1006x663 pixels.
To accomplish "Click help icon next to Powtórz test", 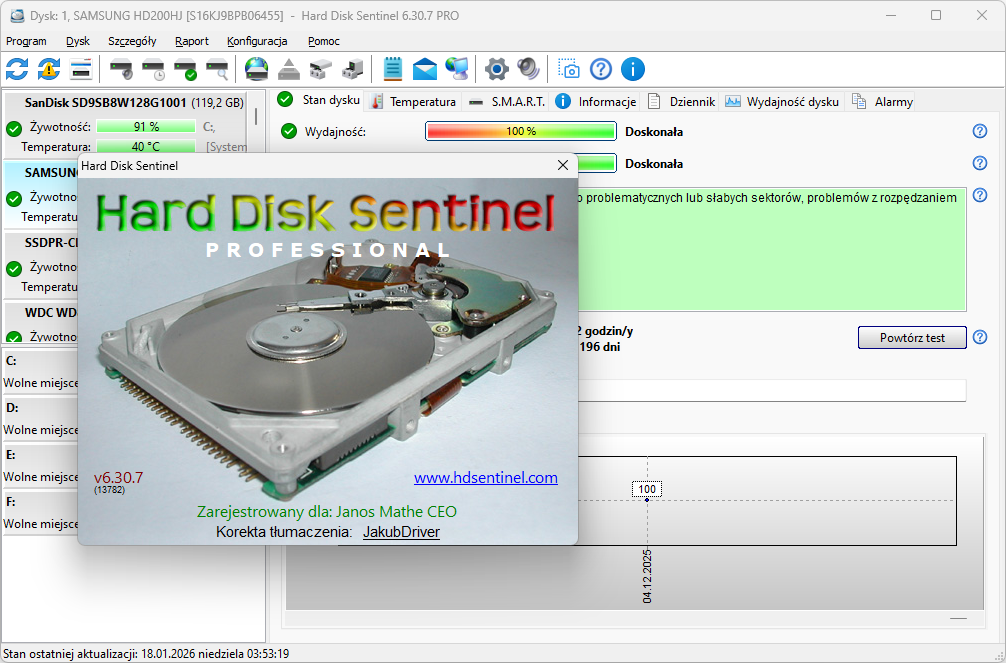I will point(980,337).
